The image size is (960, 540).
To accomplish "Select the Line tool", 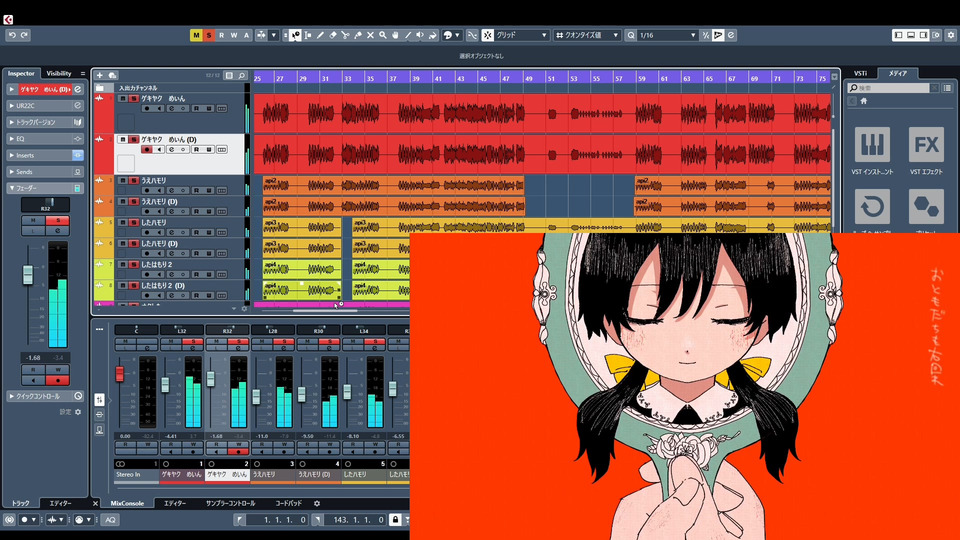I will tap(408, 36).
